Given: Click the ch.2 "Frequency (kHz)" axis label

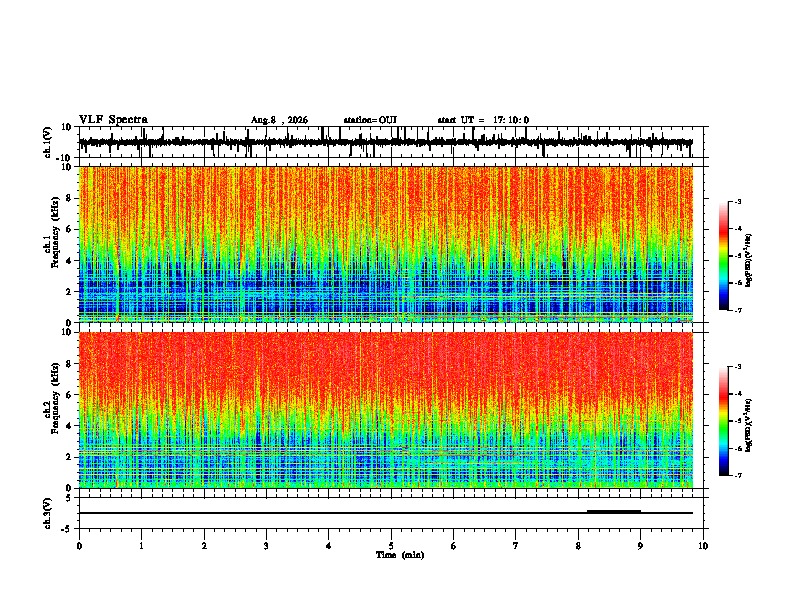Looking at the screenshot, I should tap(54, 398).
